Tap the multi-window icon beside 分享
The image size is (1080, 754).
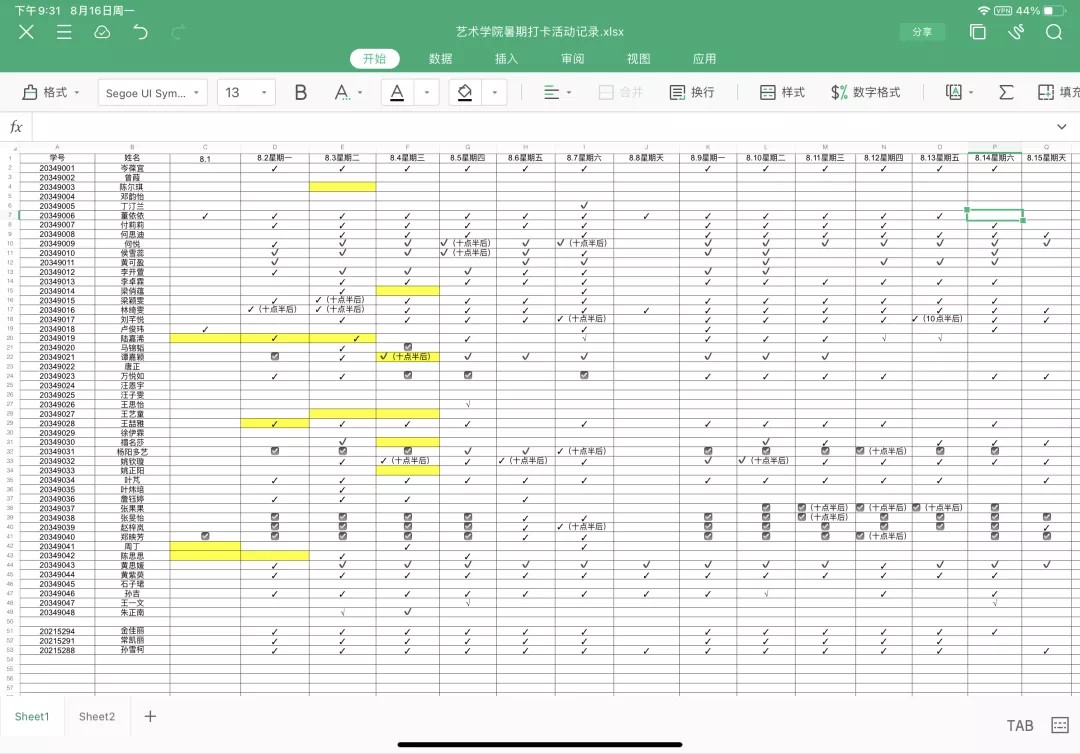coord(977,32)
